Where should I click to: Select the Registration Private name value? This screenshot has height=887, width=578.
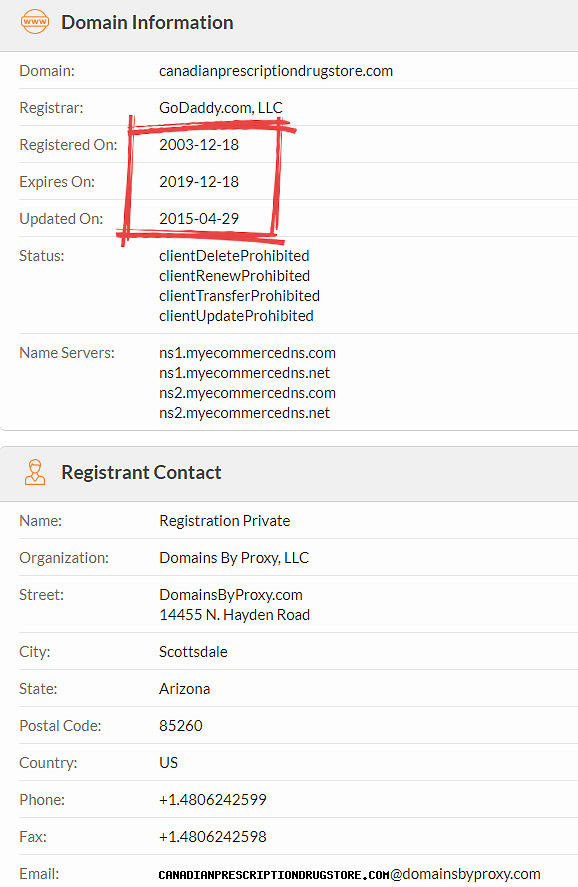(225, 520)
